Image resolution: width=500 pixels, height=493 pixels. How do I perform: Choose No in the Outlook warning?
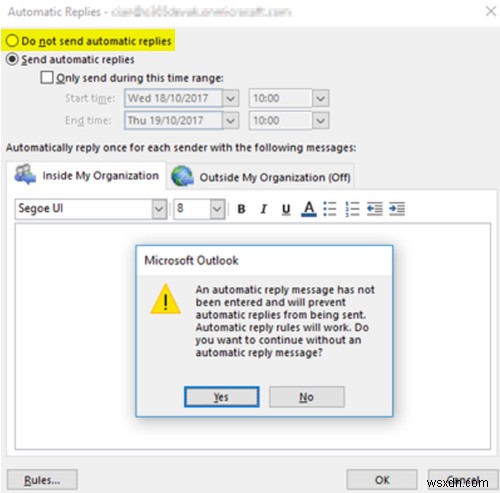pos(307,397)
